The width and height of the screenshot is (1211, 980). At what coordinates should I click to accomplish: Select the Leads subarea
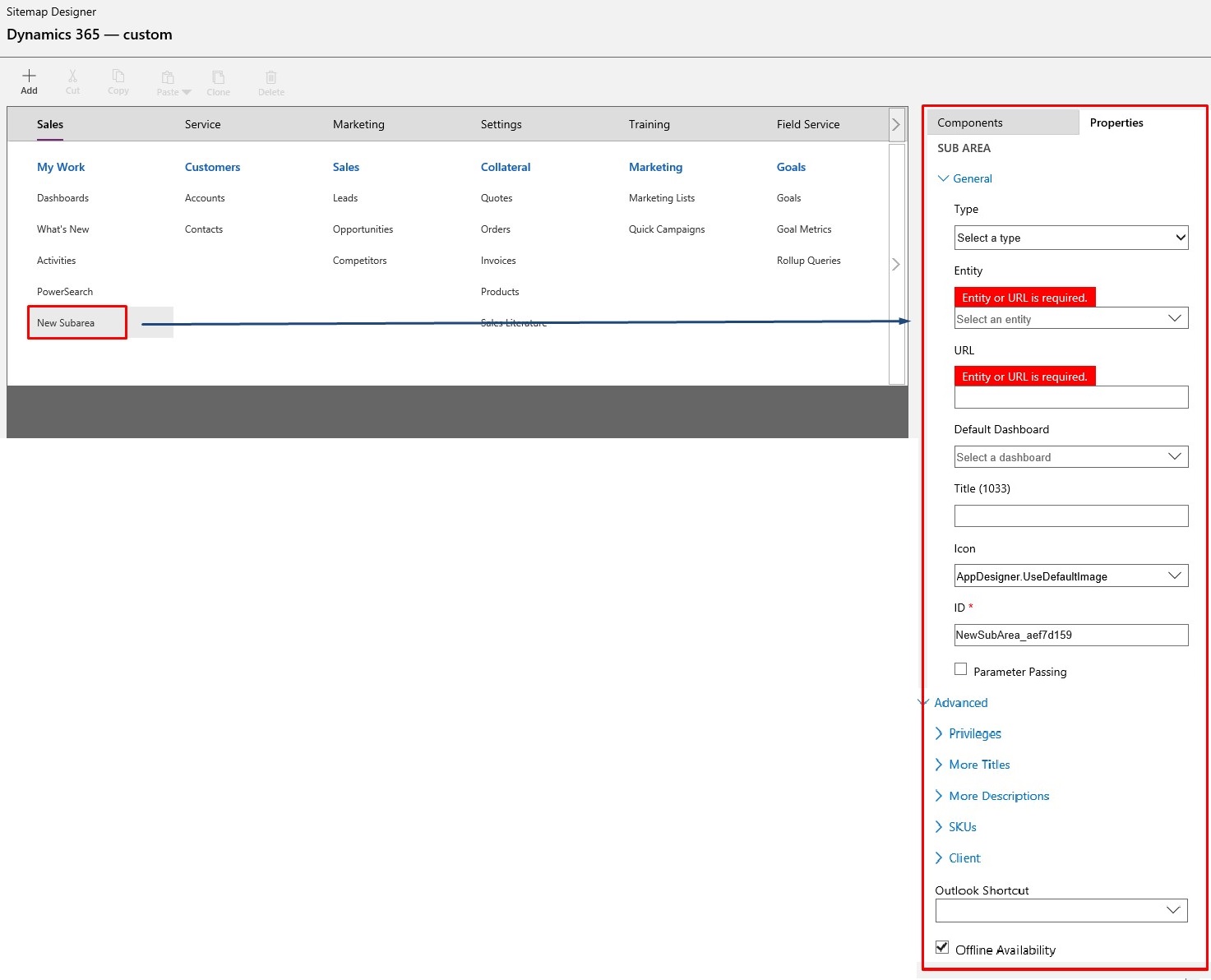[345, 198]
